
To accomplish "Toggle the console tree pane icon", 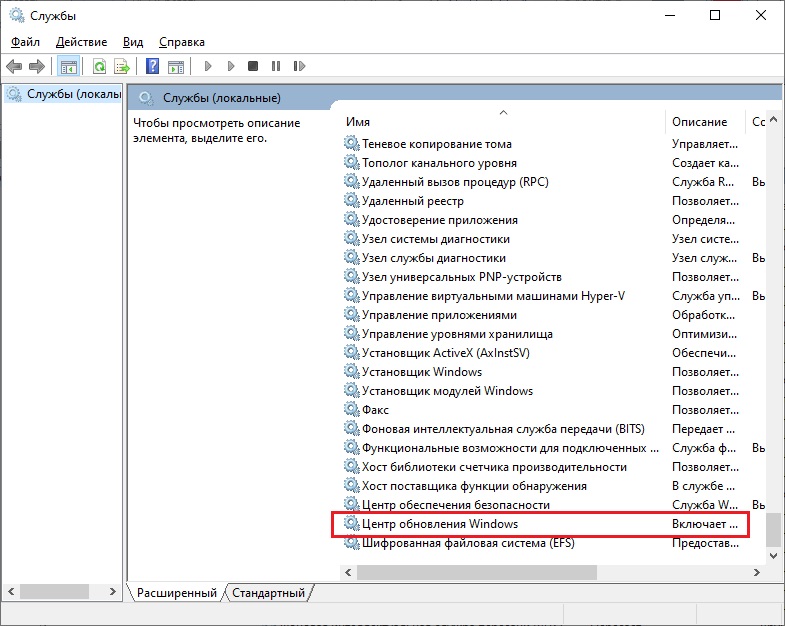I will click(x=69, y=66).
